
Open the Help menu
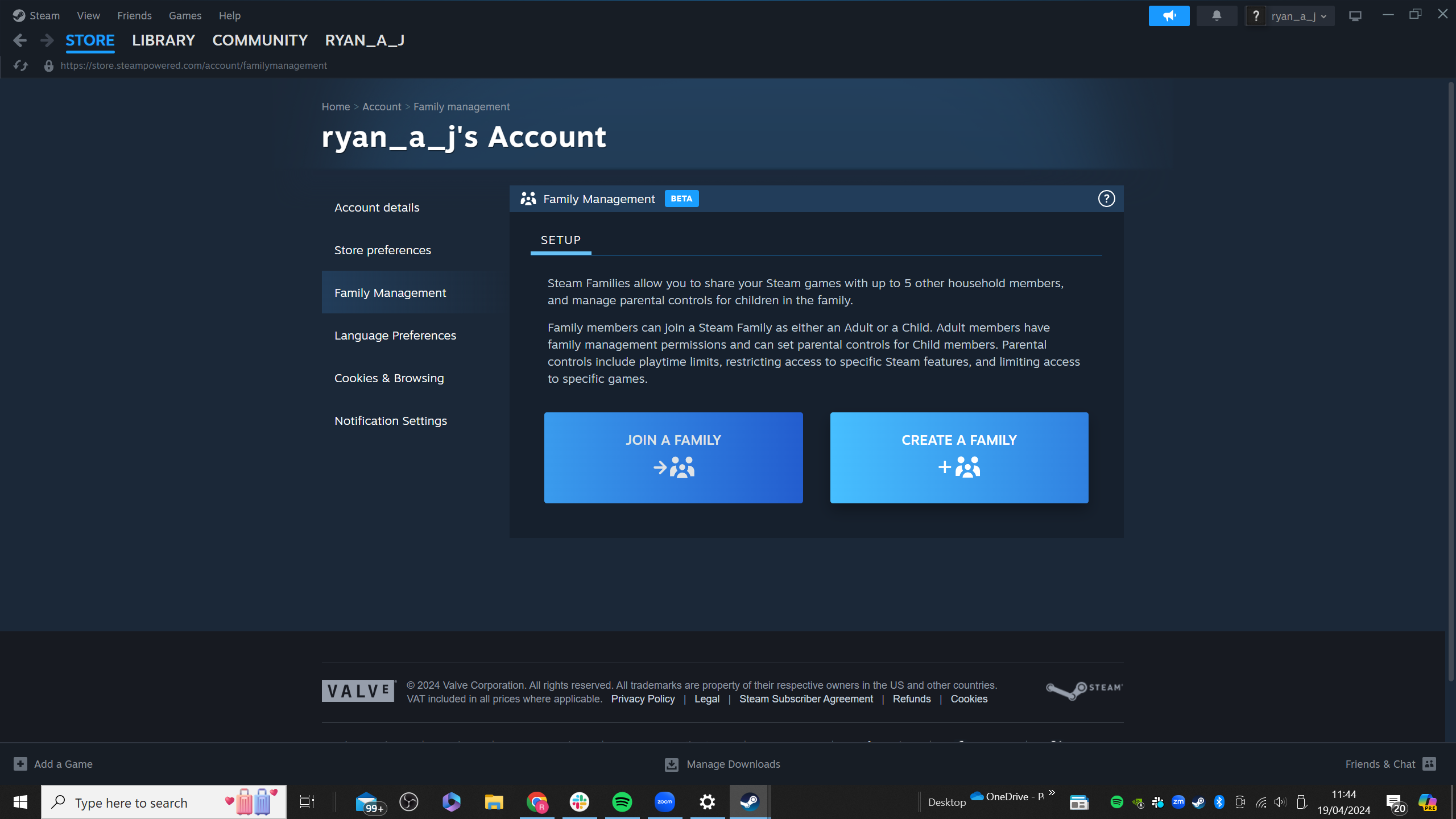[x=230, y=15]
